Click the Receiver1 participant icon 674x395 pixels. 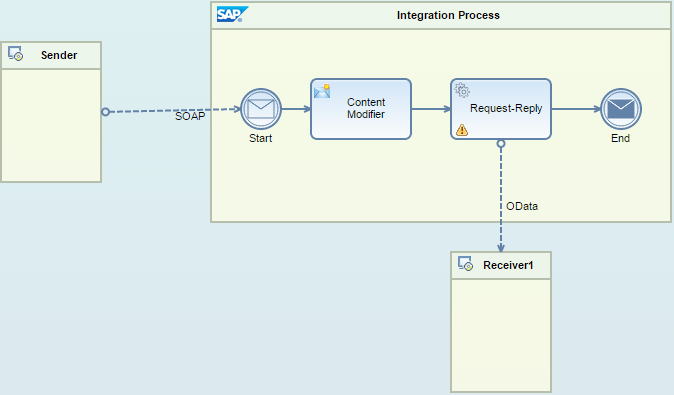click(465, 263)
